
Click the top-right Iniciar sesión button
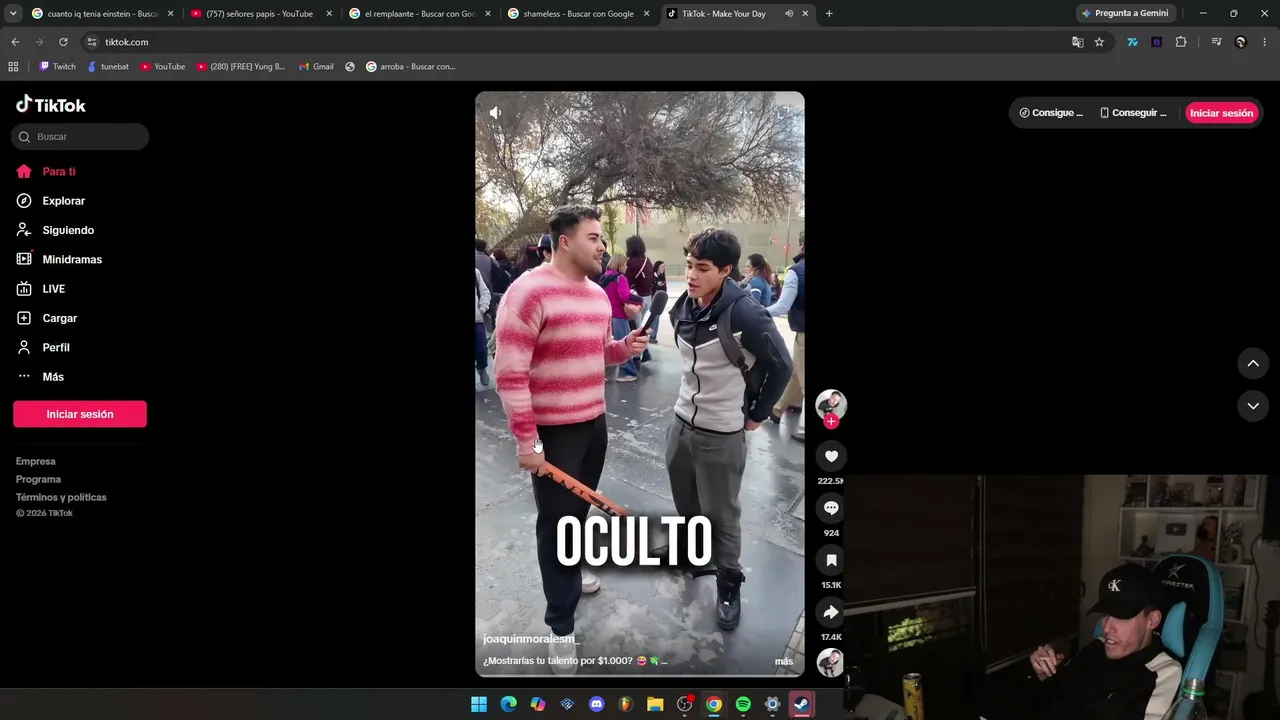(1221, 113)
